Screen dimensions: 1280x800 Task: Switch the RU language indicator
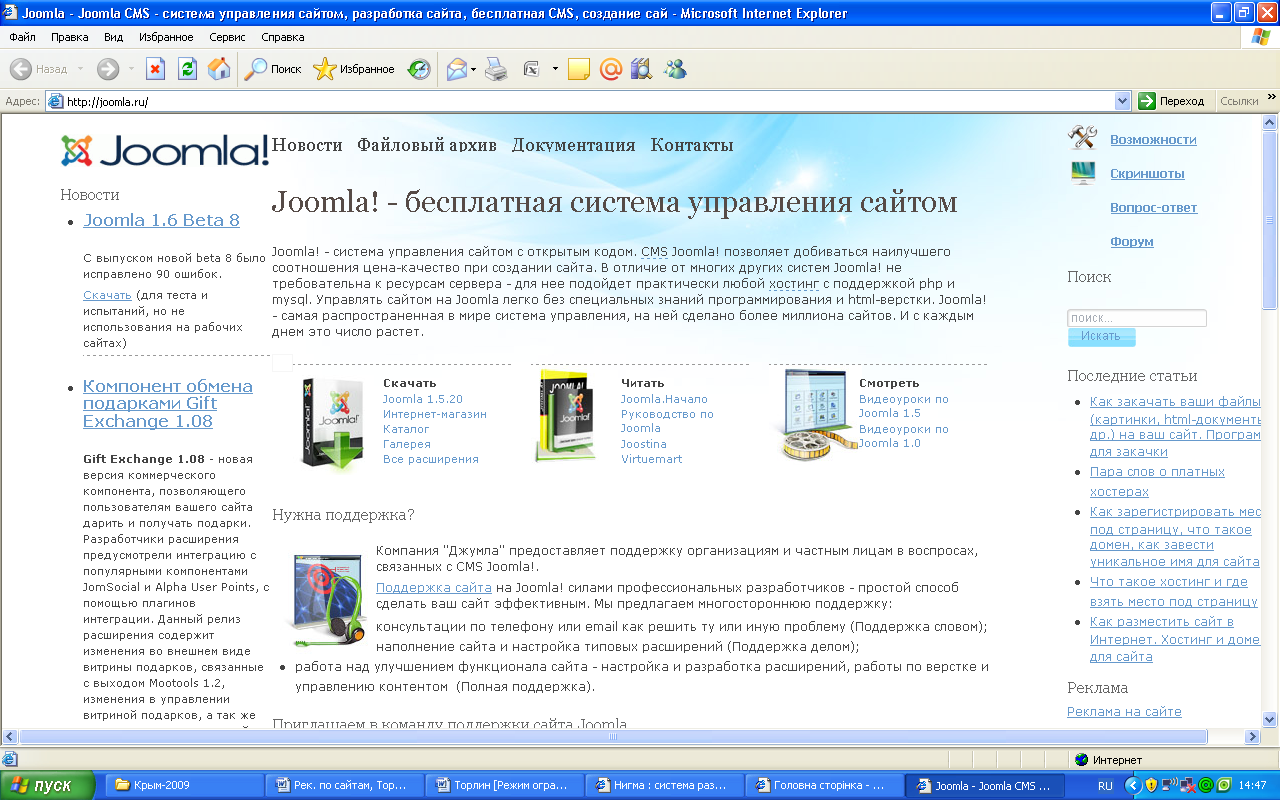tap(1105, 786)
